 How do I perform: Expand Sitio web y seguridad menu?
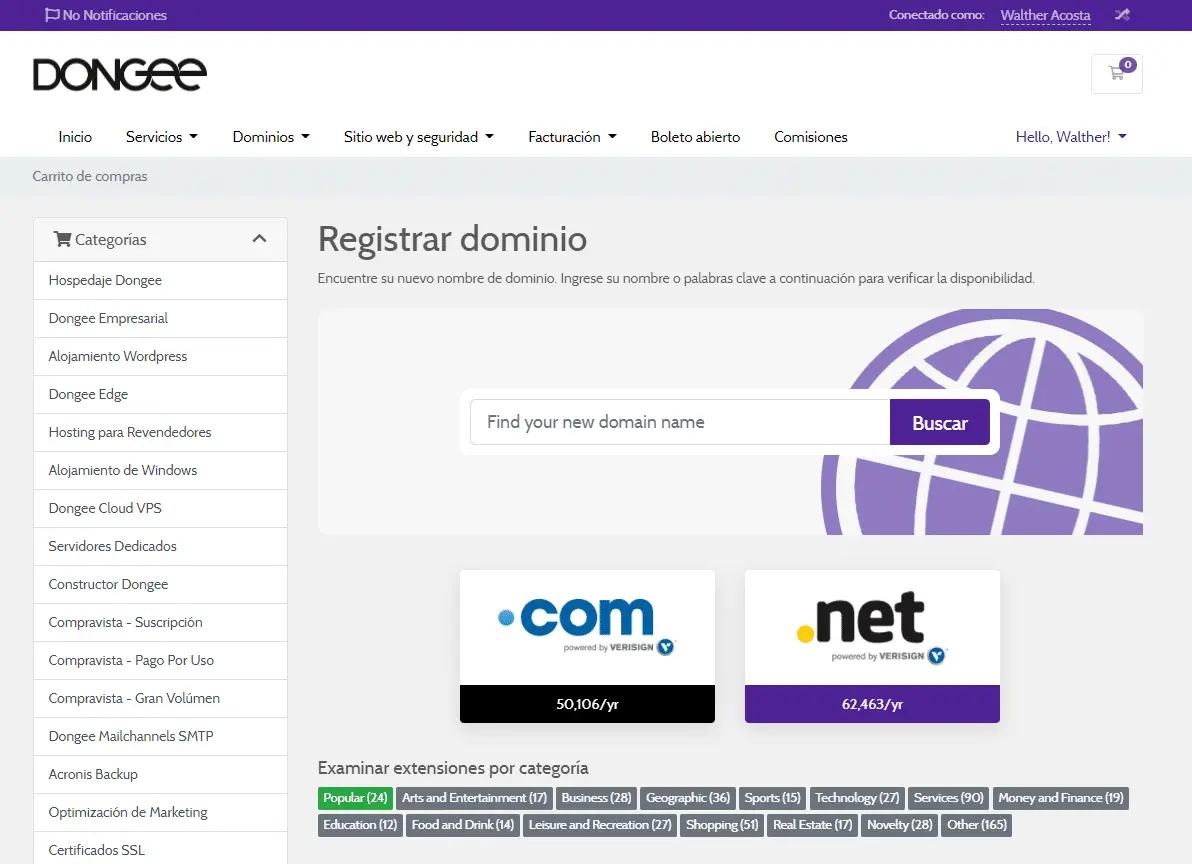(419, 137)
